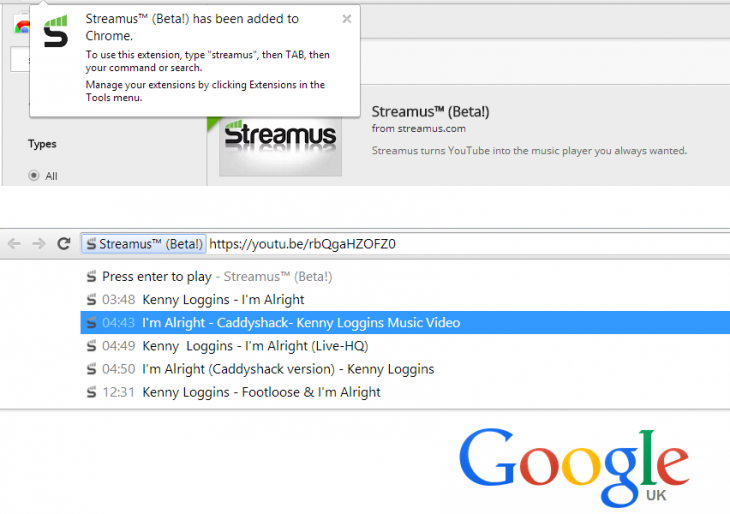Click Streamus icon beside the 04:50 result
The width and height of the screenshot is (730, 514).
tap(91, 369)
